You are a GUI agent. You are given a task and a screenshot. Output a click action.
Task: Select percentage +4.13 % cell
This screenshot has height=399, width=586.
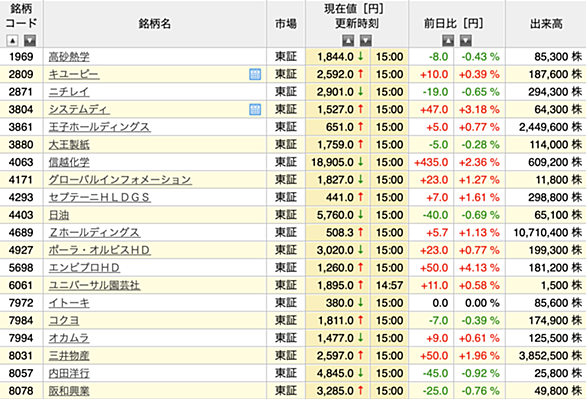[x=479, y=267]
